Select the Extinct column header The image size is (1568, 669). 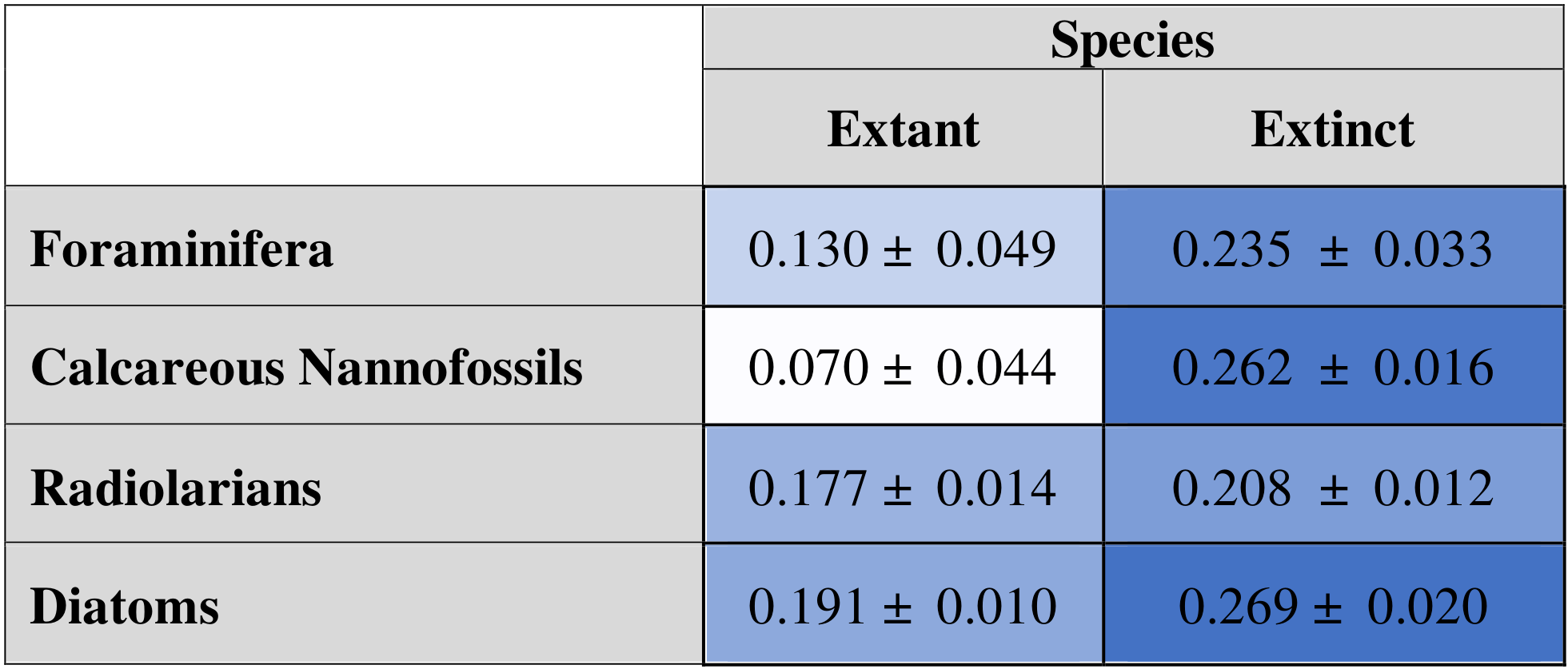point(1332,129)
